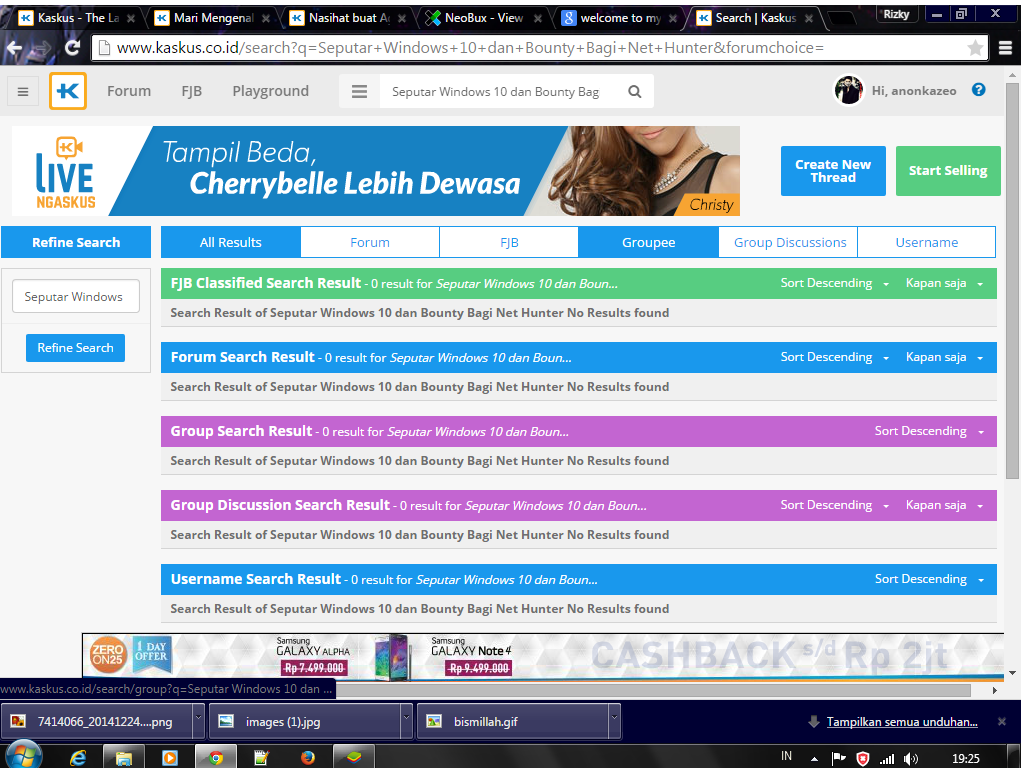
Task: Click the Start Selling button
Action: [948, 171]
